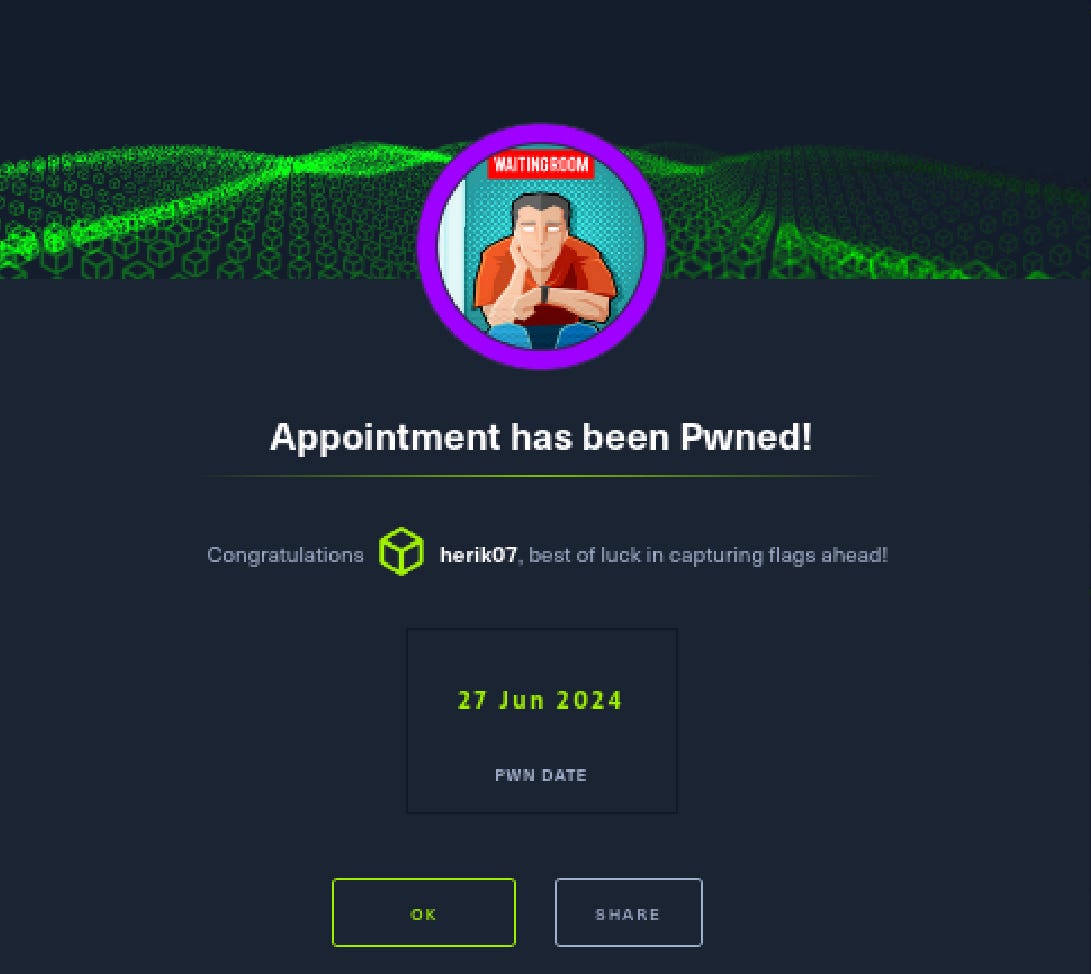The height and width of the screenshot is (974, 1091).
Task: Click the green divider line under heading
Action: 541,476
